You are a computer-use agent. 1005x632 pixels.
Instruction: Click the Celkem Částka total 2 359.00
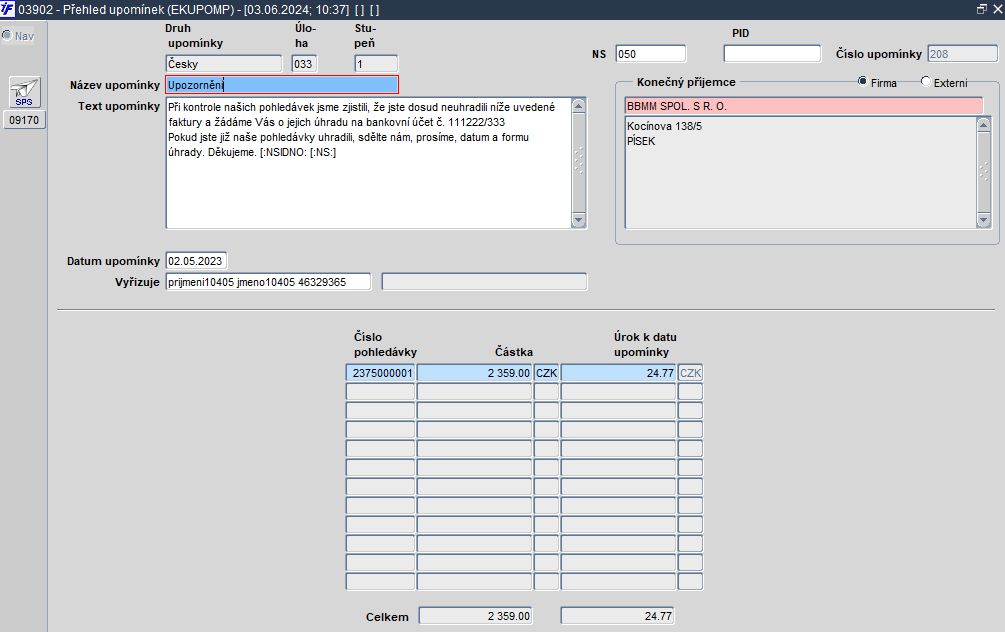coord(476,615)
